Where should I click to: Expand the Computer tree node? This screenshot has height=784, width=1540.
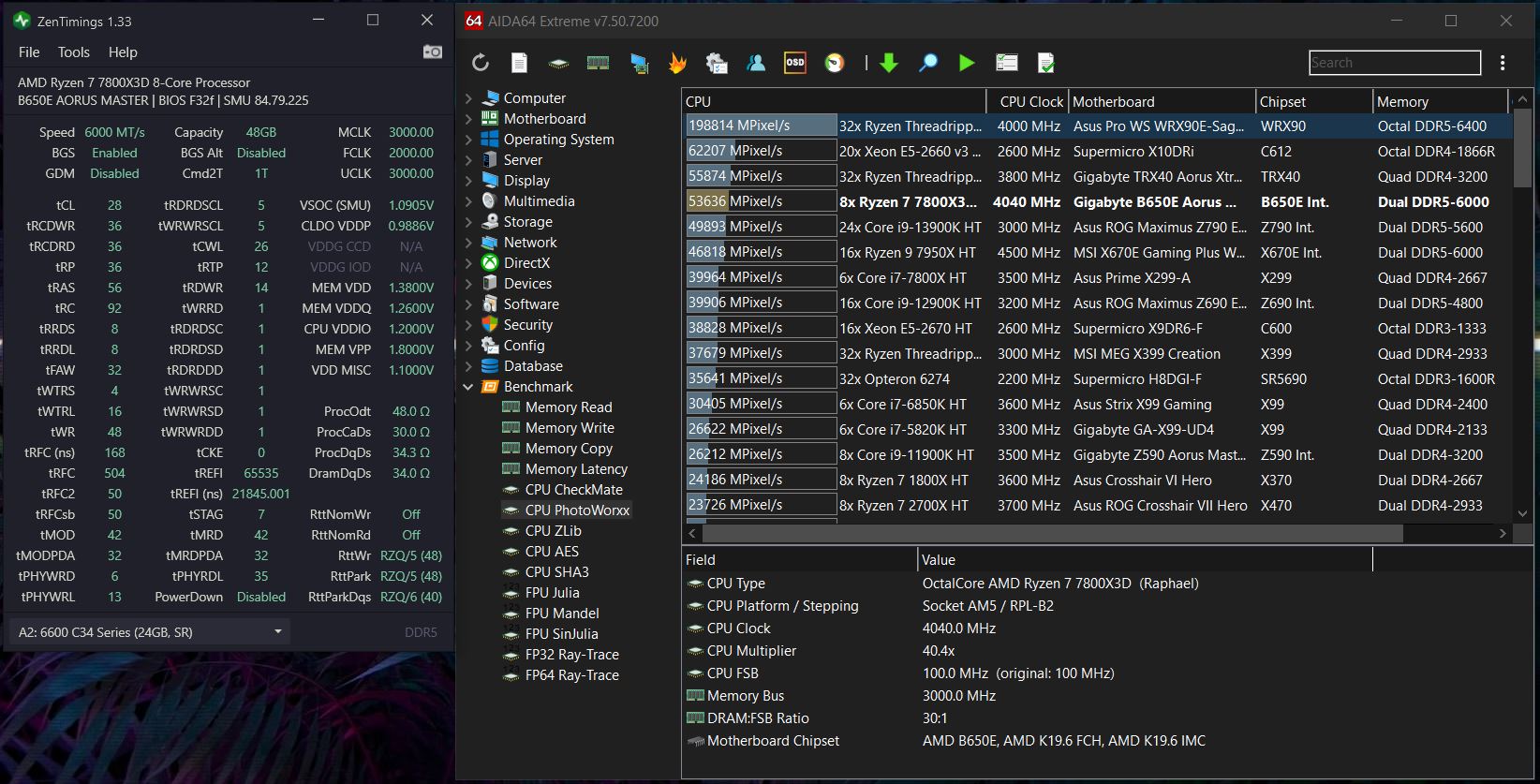click(x=469, y=98)
